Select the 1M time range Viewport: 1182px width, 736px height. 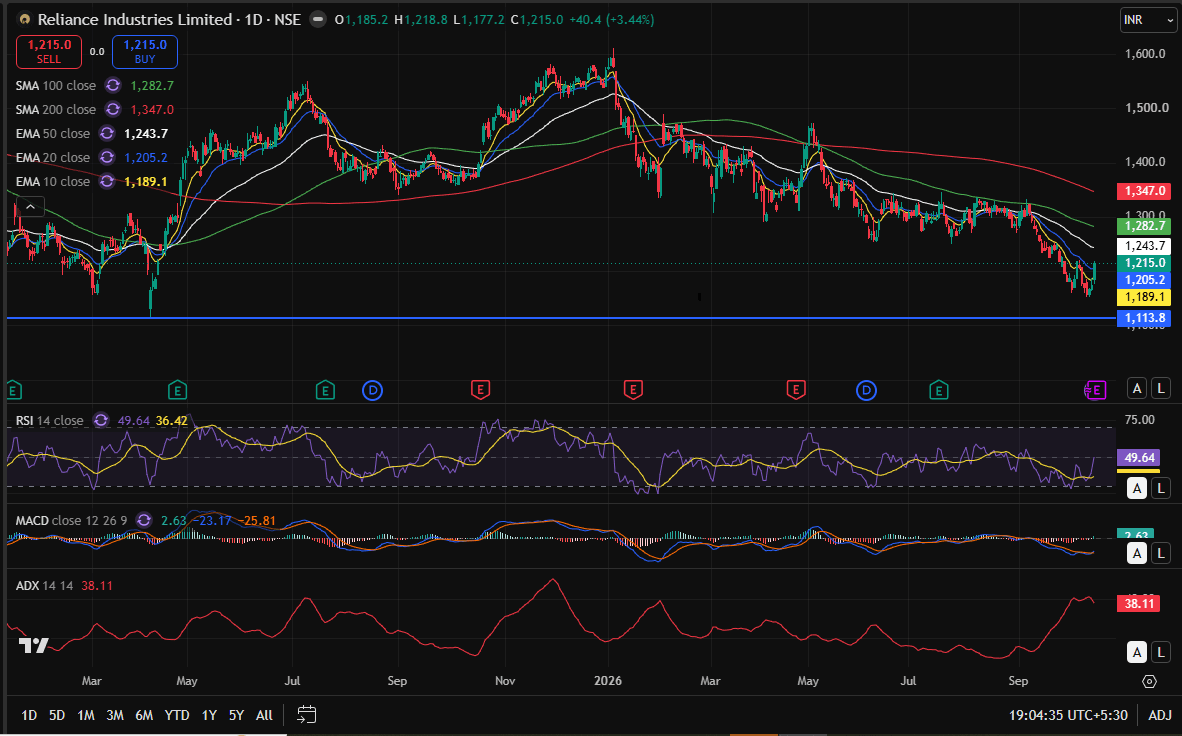pyautogui.click(x=86, y=715)
